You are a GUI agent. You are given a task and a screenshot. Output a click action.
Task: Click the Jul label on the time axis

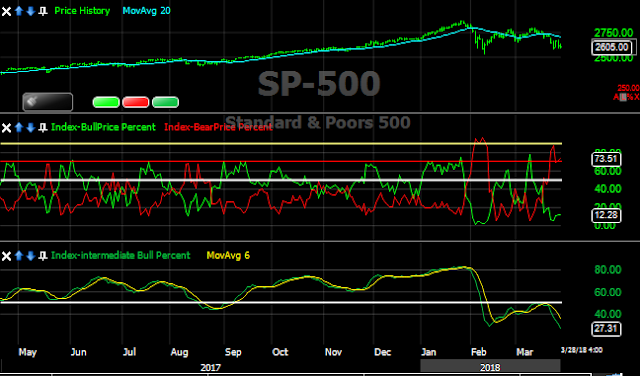click(129, 352)
